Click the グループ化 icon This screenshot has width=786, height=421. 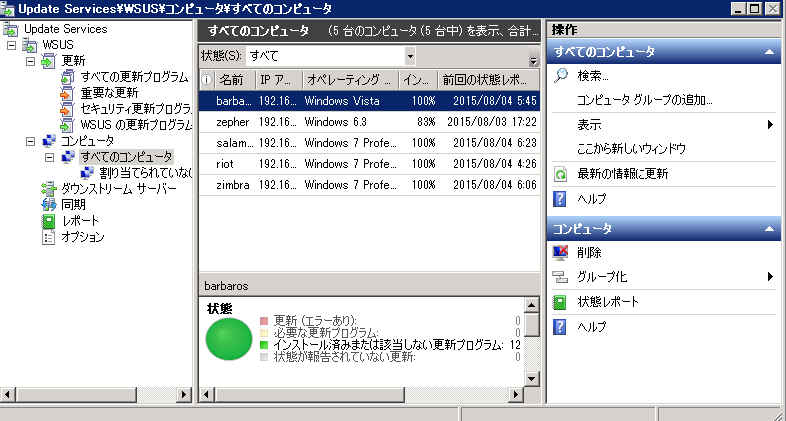[x=559, y=277]
